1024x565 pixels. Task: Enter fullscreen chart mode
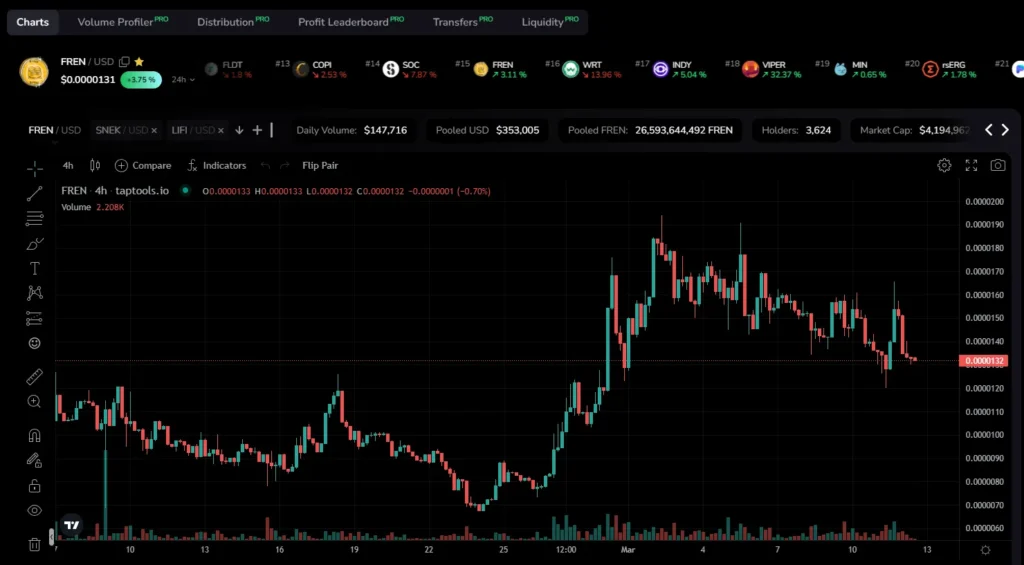click(x=971, y=165)
